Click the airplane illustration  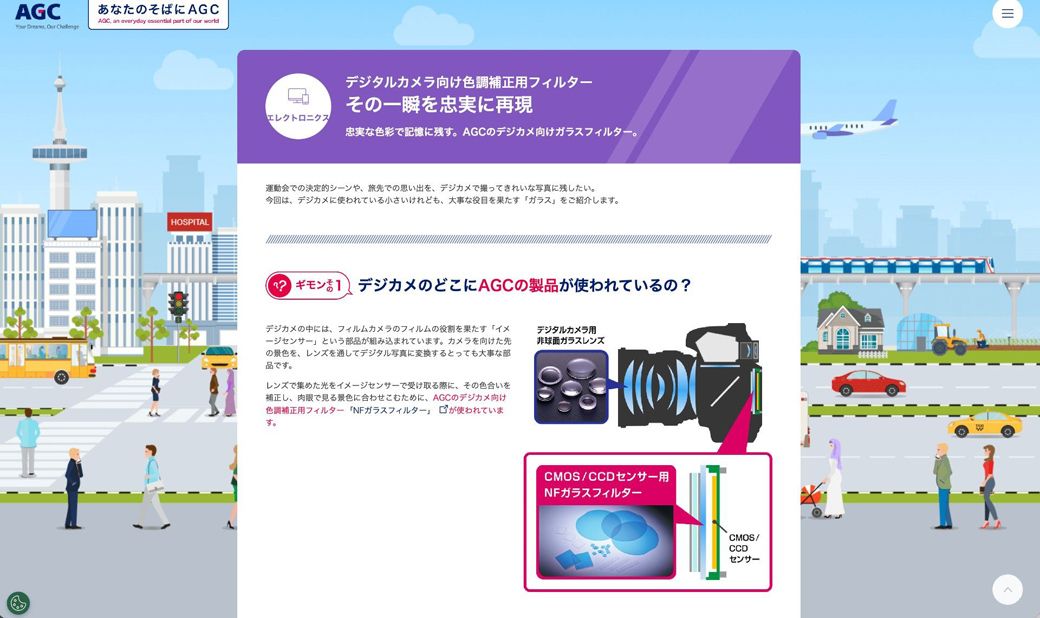[x=851, y=120]
